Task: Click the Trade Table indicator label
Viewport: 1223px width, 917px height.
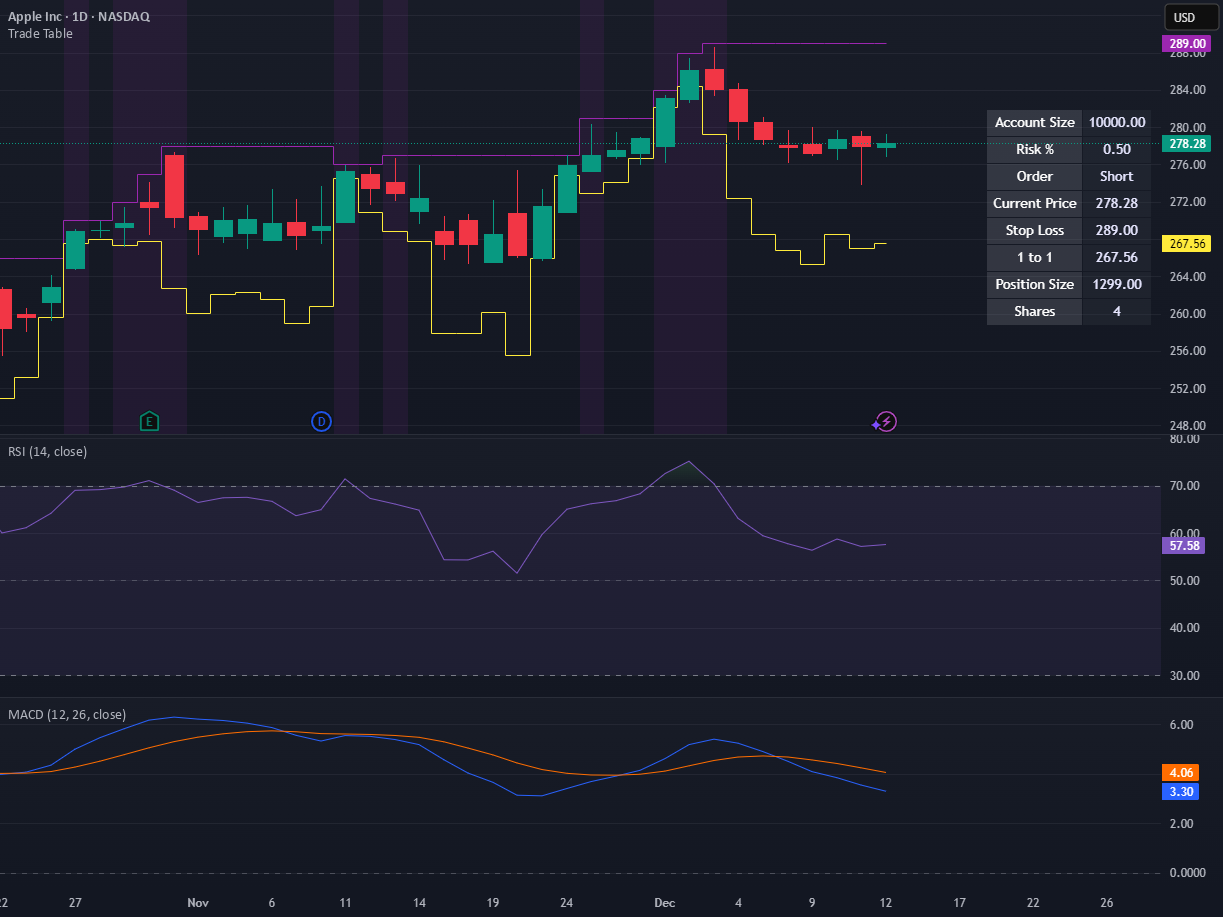Action: click(x=40, y=34)
